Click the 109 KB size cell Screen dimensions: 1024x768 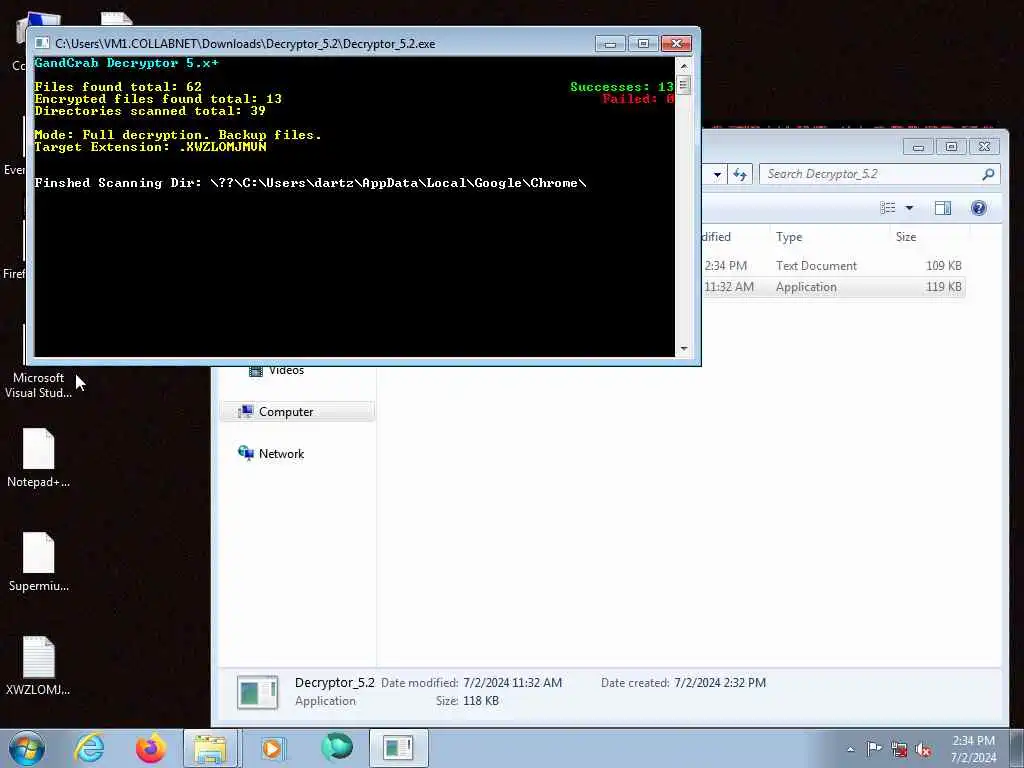[x=944, y=266]
